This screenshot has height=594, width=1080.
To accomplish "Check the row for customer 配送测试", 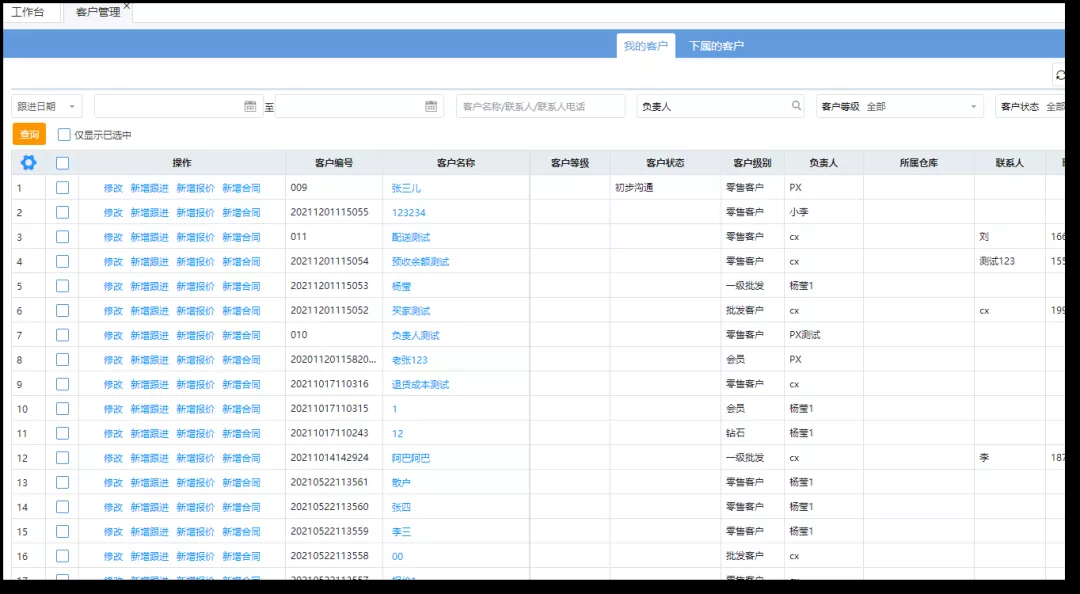I will (x=63, y=237).
